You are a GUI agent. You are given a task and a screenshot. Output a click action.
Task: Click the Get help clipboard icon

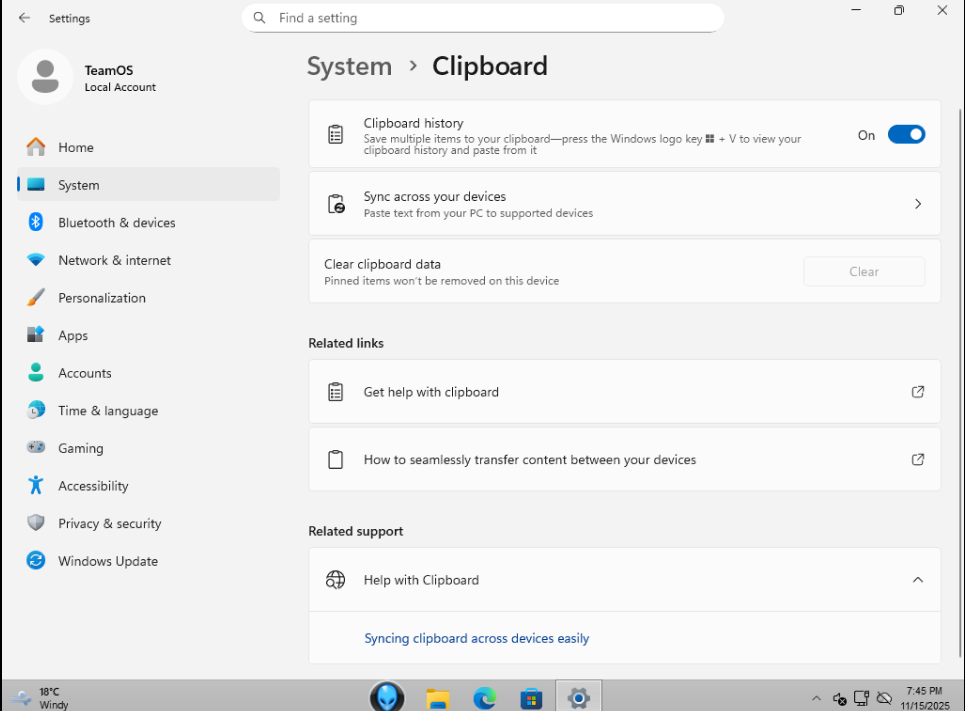point(335,392)
